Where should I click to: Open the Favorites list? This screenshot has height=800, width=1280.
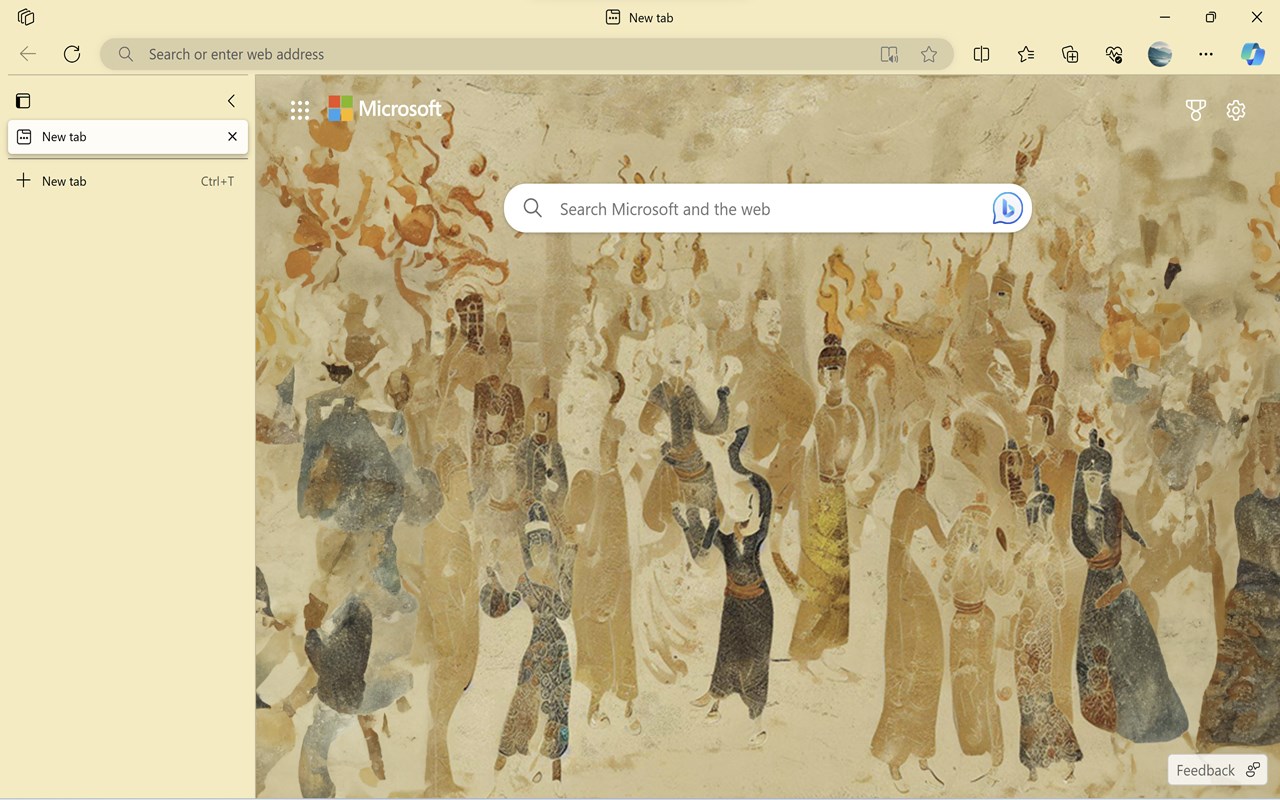(1026, 54)
